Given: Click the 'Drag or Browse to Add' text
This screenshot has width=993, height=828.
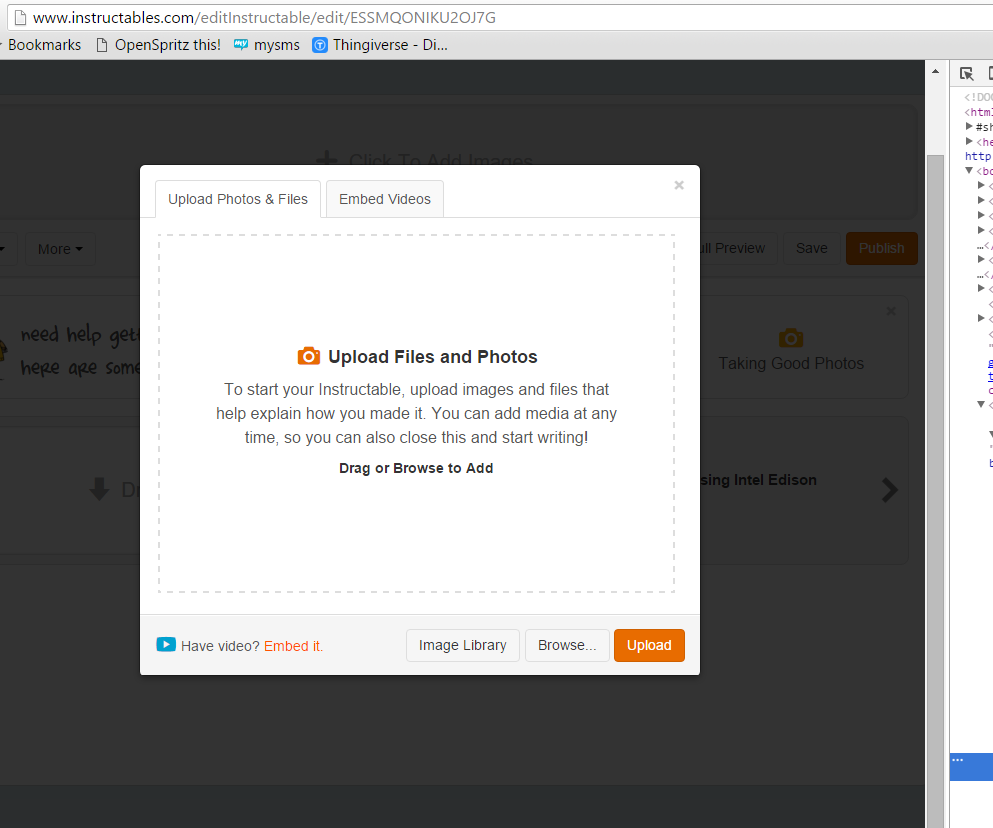Looking at the screenshot, I should tap(416, 468).
